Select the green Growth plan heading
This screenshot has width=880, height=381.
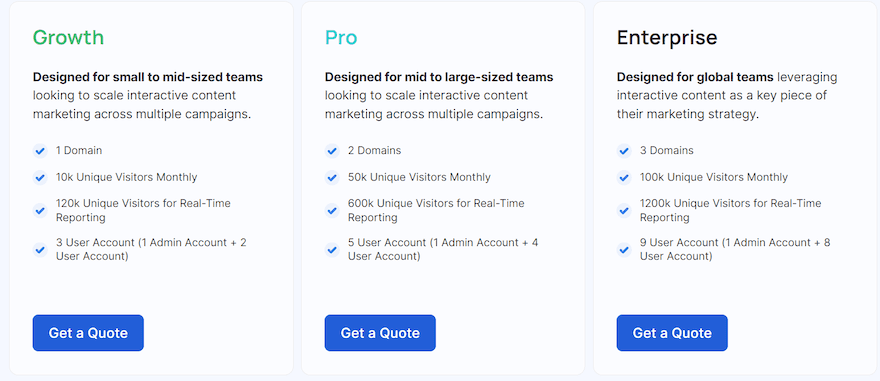[68, 38]
